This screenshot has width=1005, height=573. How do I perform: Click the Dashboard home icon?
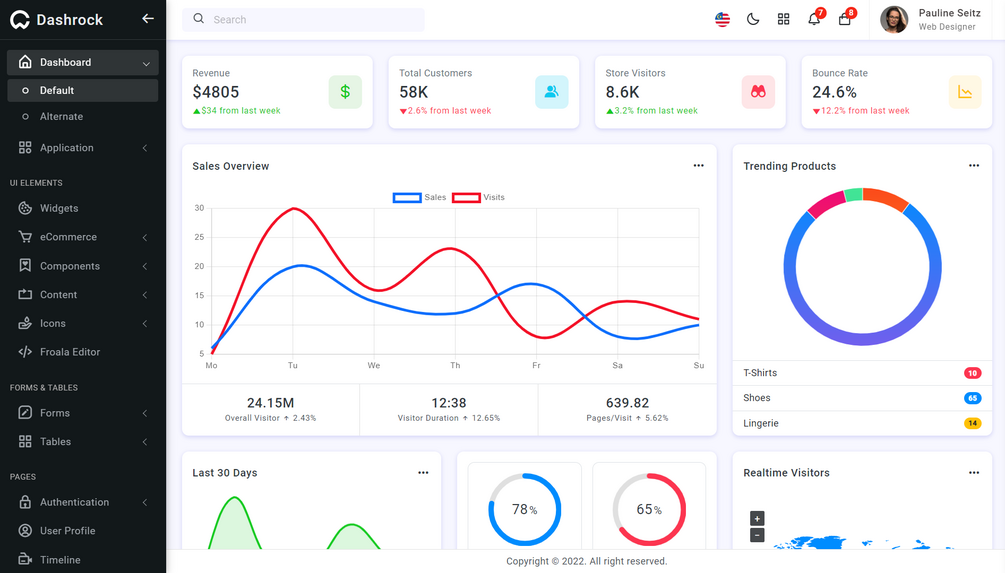(25, 62)
